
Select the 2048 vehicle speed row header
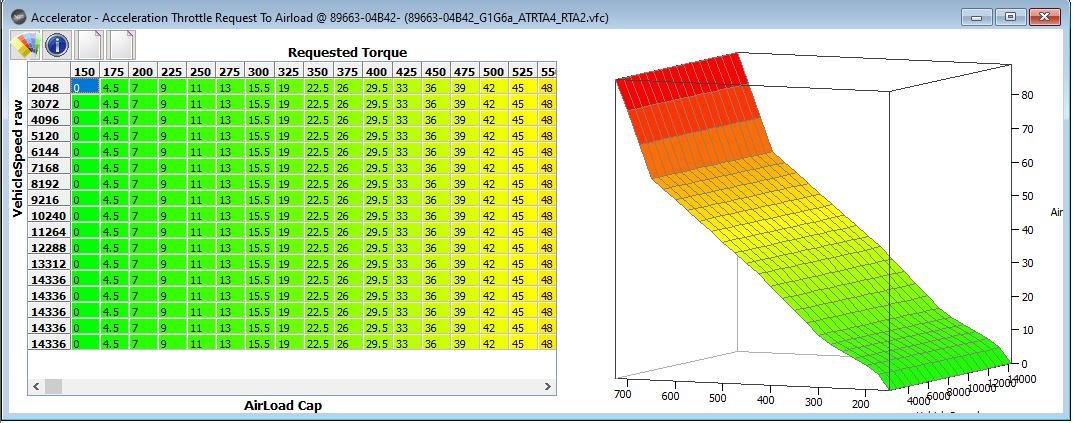point(49,88)
